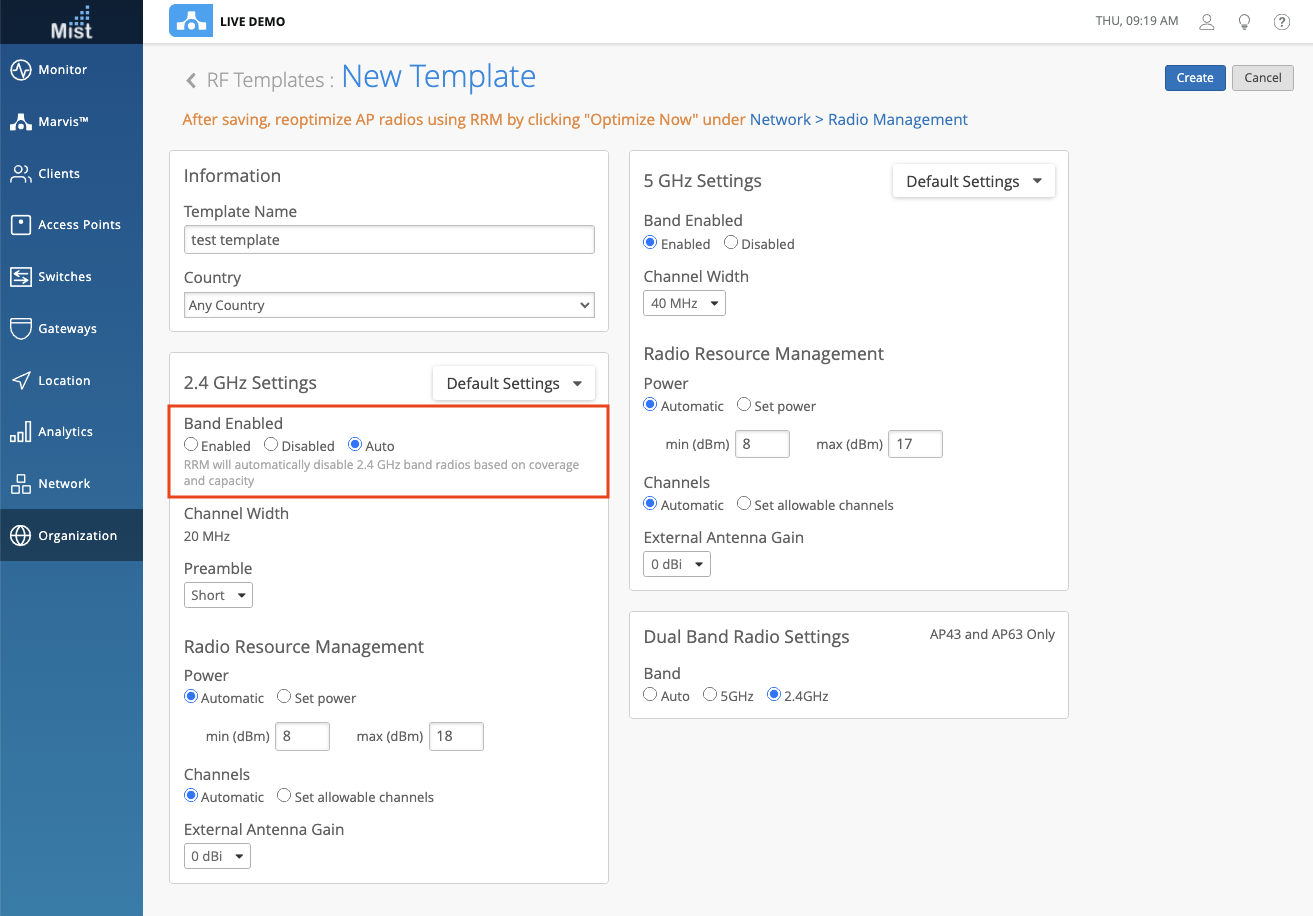Select 5GHz for Dual Band Radio
This screenshot has width=1313, height=916.
pyautogui.click(x=710, y=695)
